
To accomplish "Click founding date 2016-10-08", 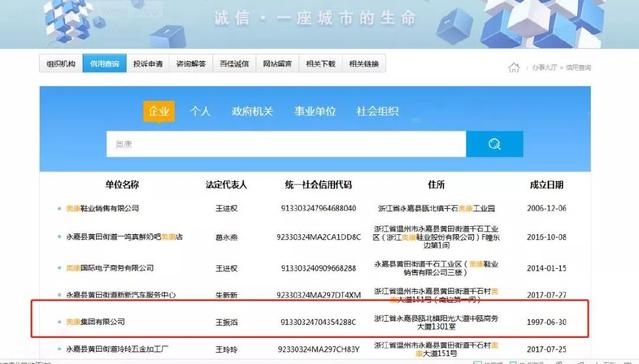I will point(546,237).
